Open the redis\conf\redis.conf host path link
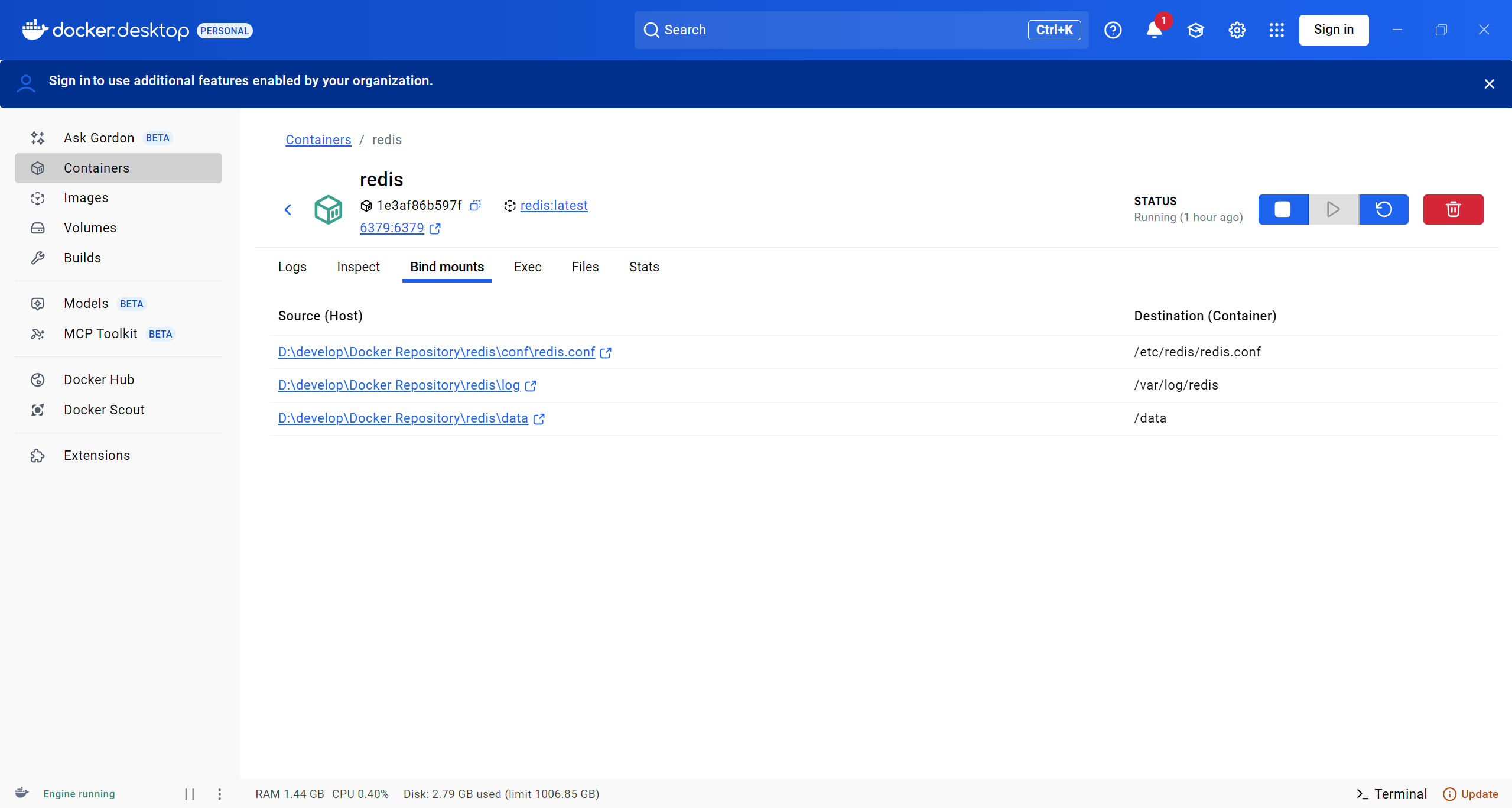 click(437, 352)
